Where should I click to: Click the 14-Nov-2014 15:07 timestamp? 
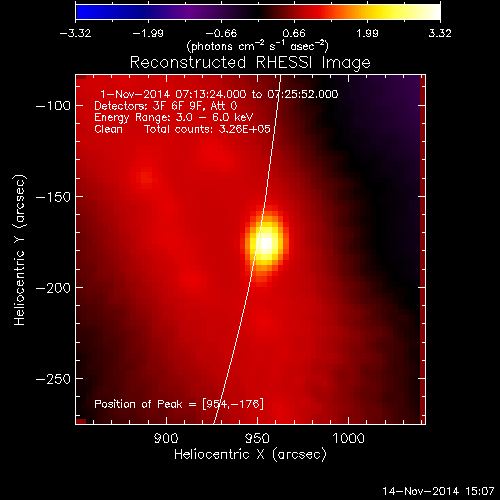coord(438,491)
